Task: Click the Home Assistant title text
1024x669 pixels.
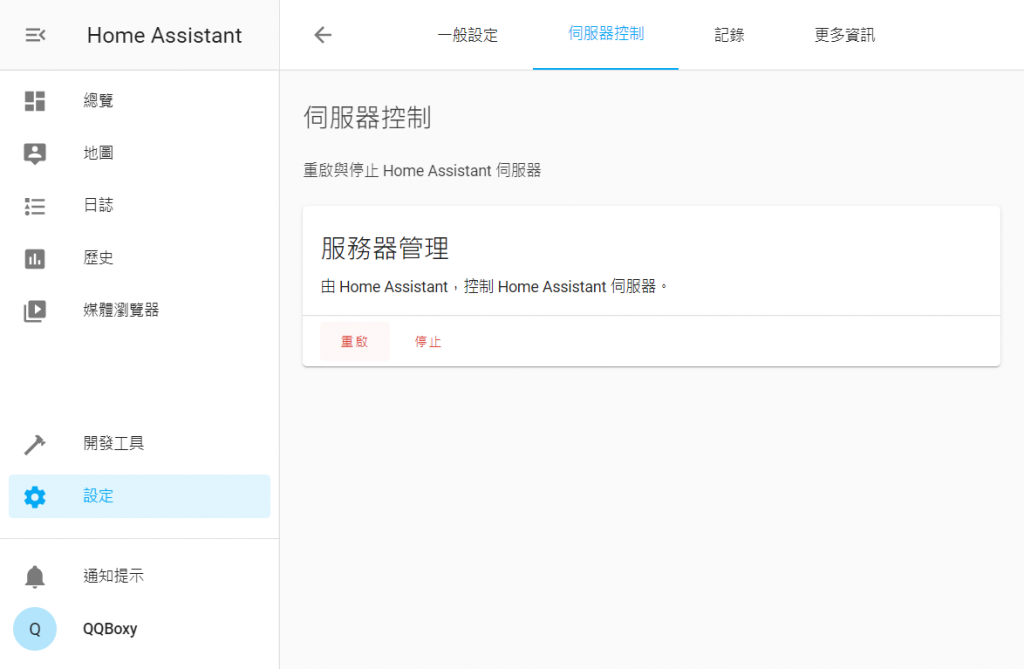Action: pos(165,35)
